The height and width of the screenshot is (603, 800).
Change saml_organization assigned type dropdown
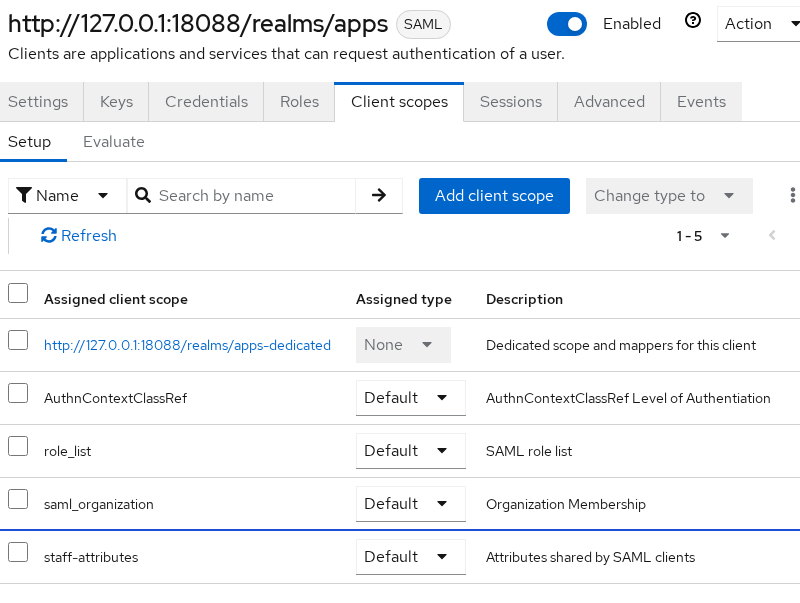pos(411,504)
